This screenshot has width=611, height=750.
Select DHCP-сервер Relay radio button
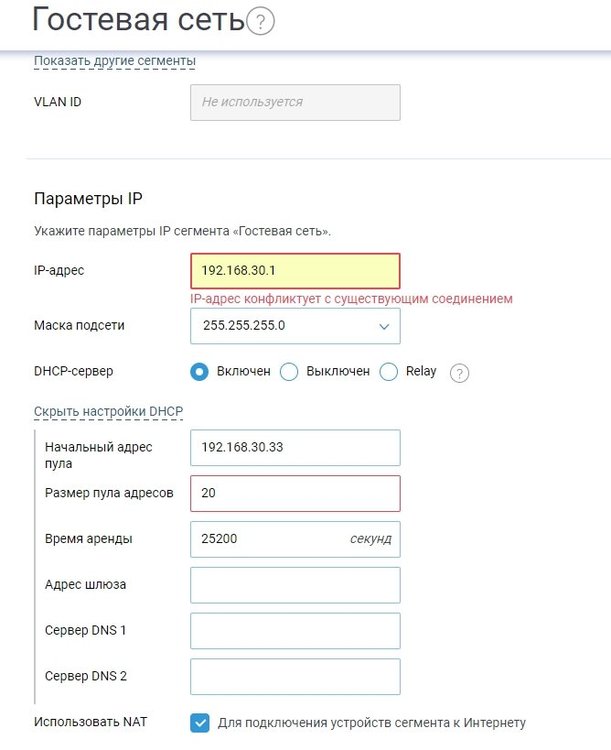click(x=389, y=372)
